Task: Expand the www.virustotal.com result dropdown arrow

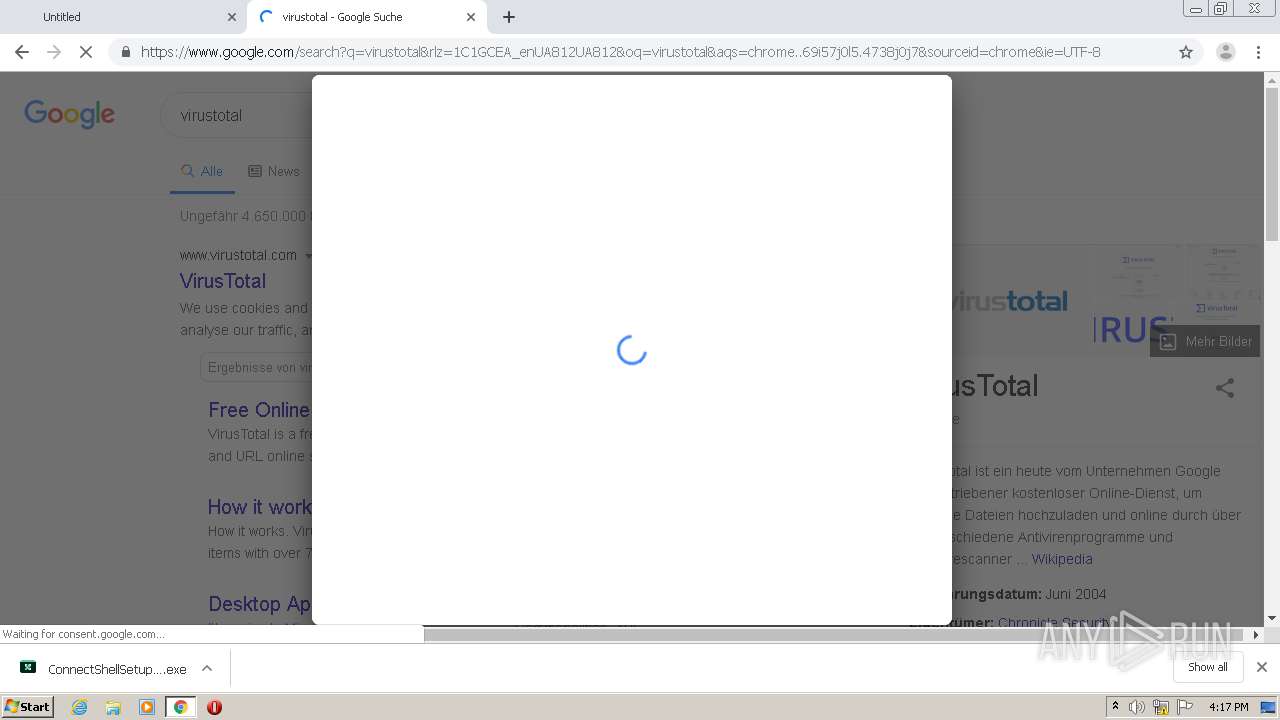Action: pyautogui.click(x=308, y=256)
